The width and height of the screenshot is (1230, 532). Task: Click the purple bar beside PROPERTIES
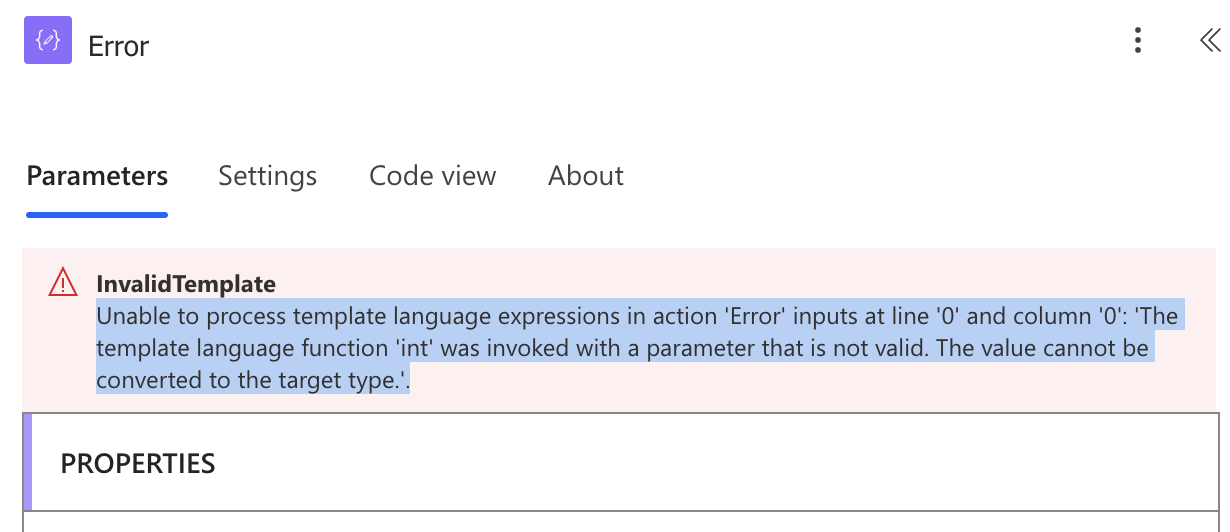(27, 462)
